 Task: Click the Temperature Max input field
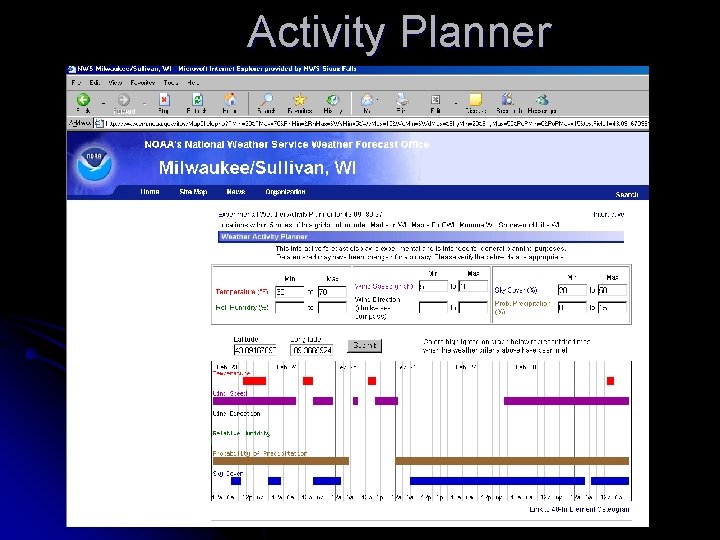pos(332,292)
